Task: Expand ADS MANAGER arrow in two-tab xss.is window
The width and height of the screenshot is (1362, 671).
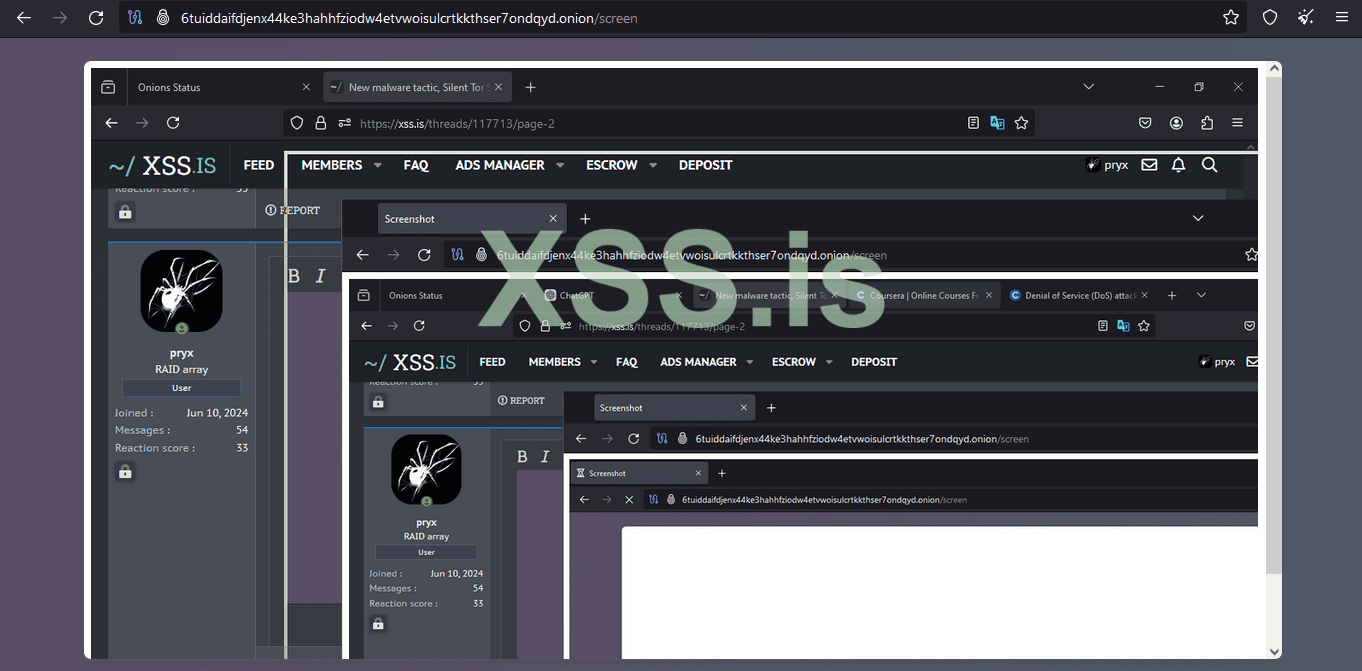Action: (x=560, y=166)
